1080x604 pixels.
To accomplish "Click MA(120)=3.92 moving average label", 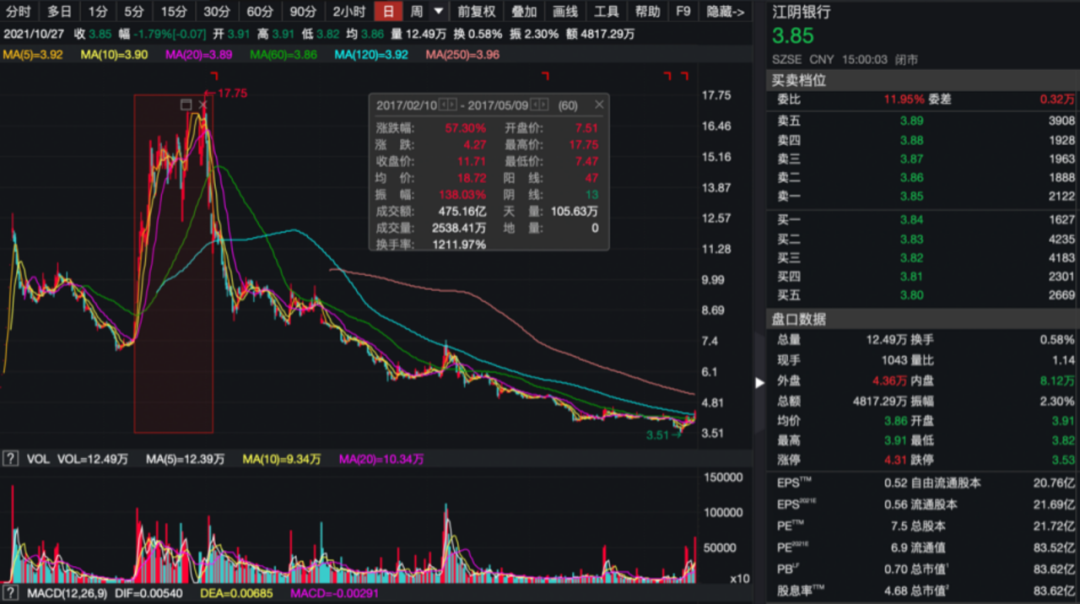I will [371, 54].
